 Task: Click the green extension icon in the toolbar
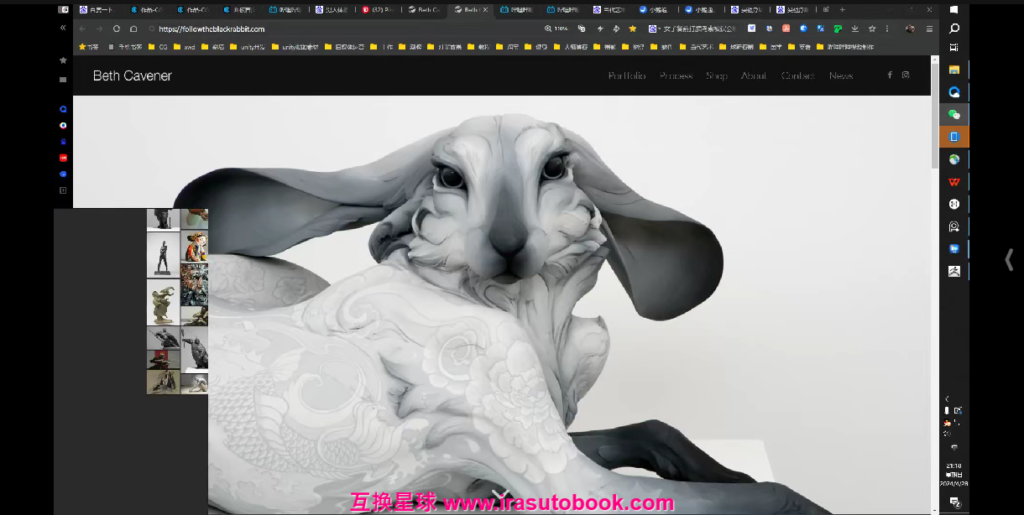[837, 29]
